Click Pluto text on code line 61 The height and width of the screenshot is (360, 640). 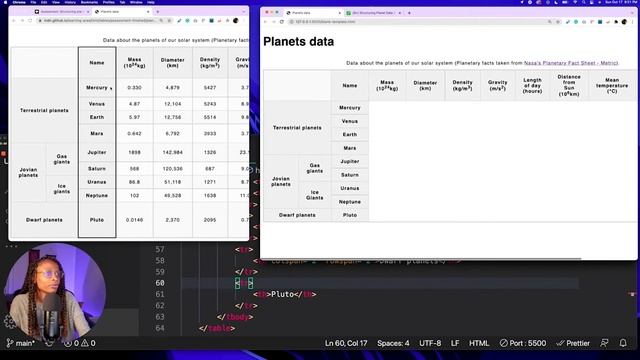[x=282, y=294]
